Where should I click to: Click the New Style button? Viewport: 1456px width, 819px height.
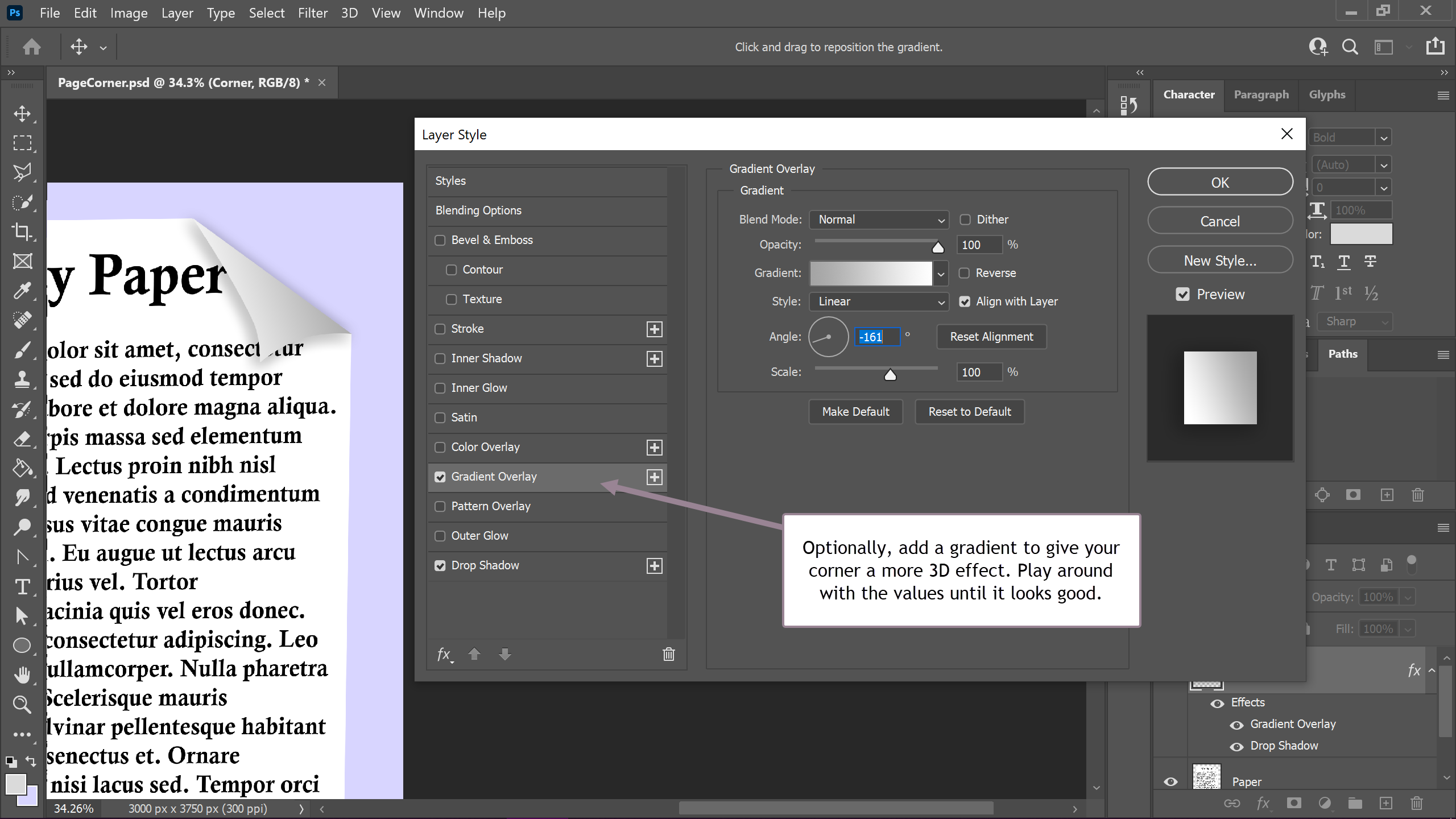[x=1220, y=260]
